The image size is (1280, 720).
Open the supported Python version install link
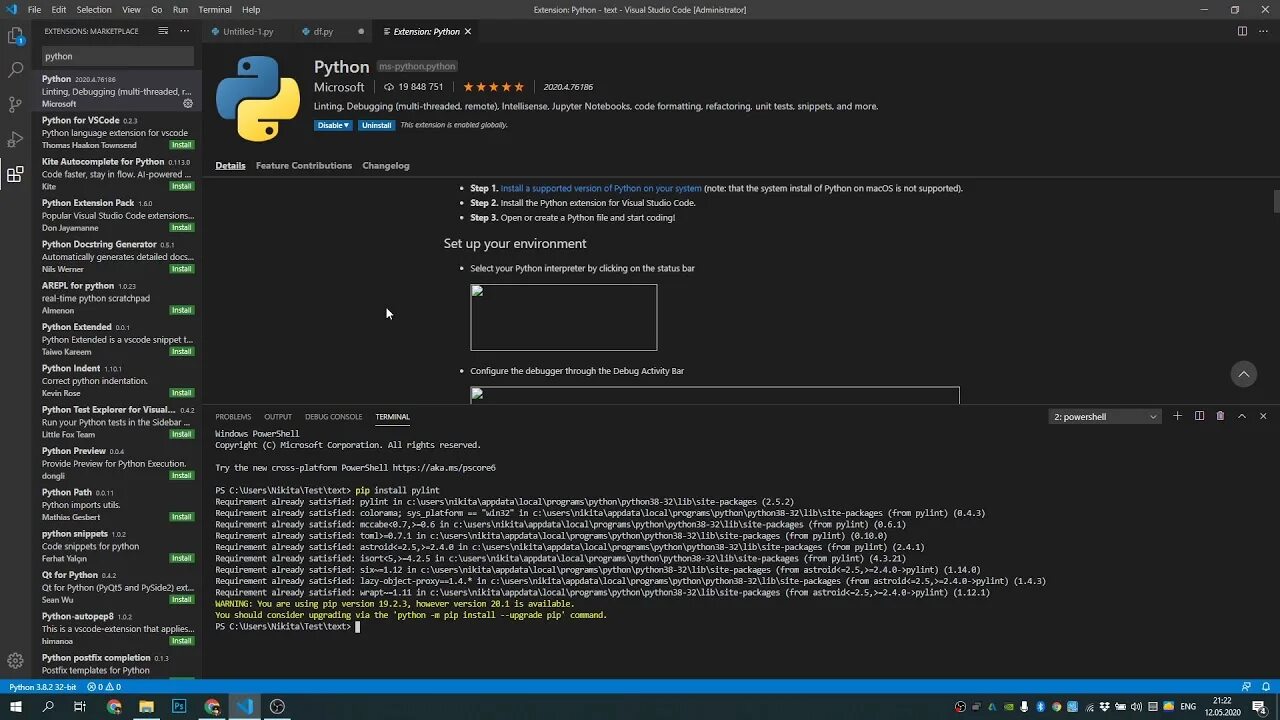click(601, 188)
